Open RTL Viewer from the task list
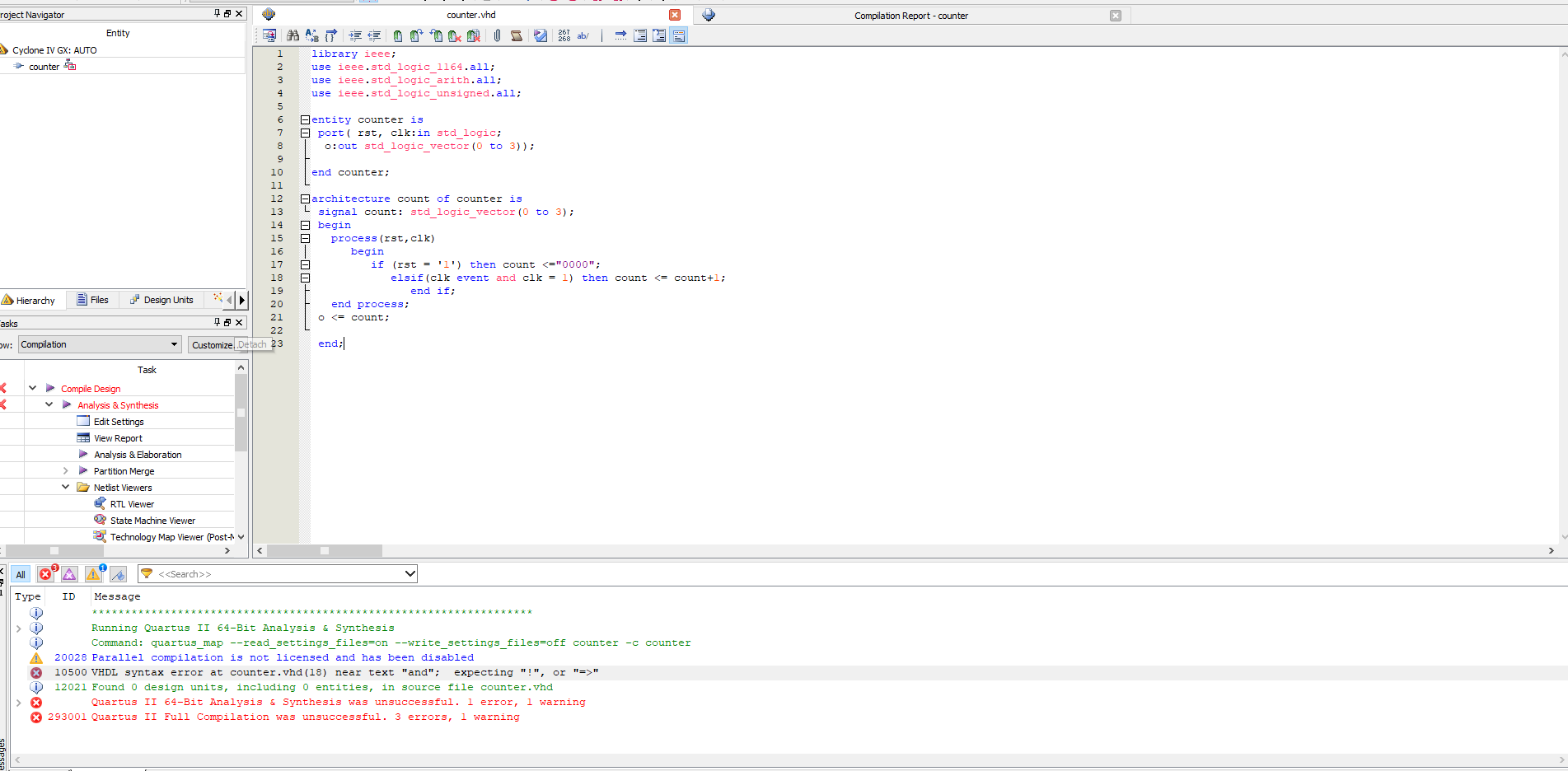The height and width of the screenshot is (771, 1568). (x=132, y=504)
